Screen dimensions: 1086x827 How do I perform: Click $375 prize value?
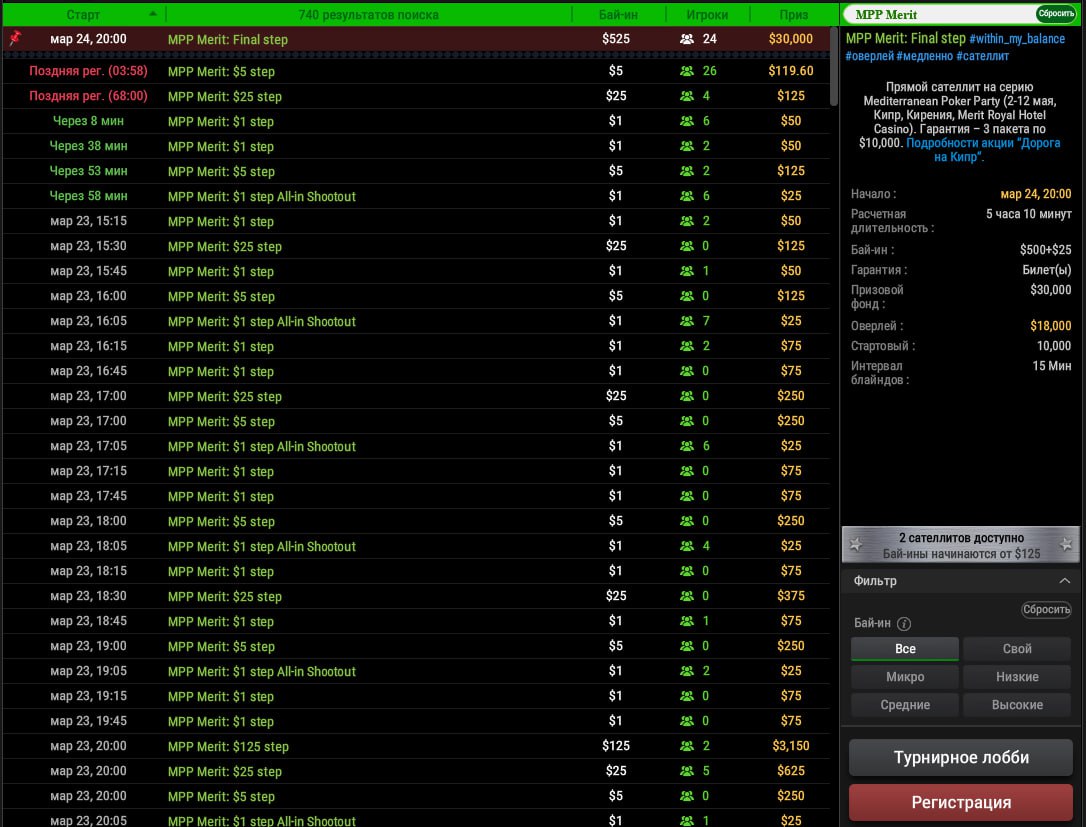790,596
